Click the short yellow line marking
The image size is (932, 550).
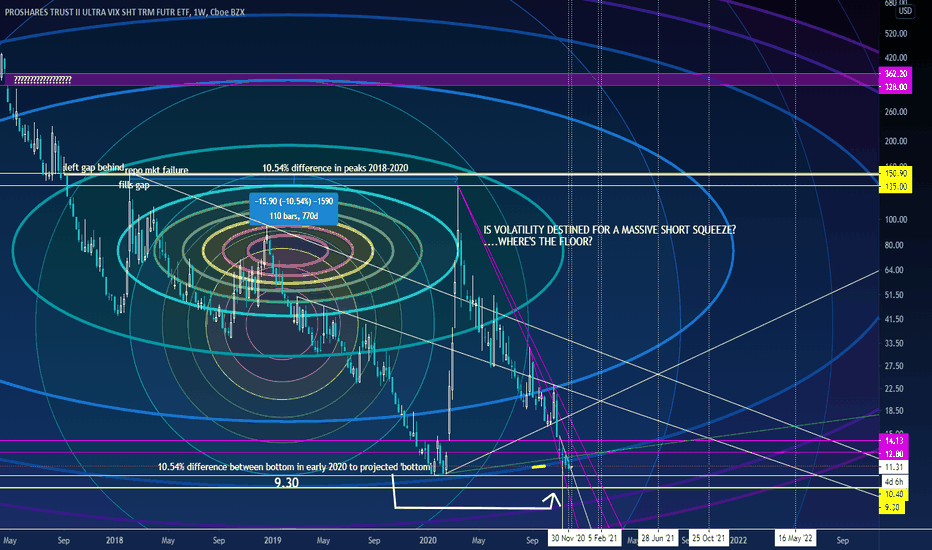tap(539, 467)
